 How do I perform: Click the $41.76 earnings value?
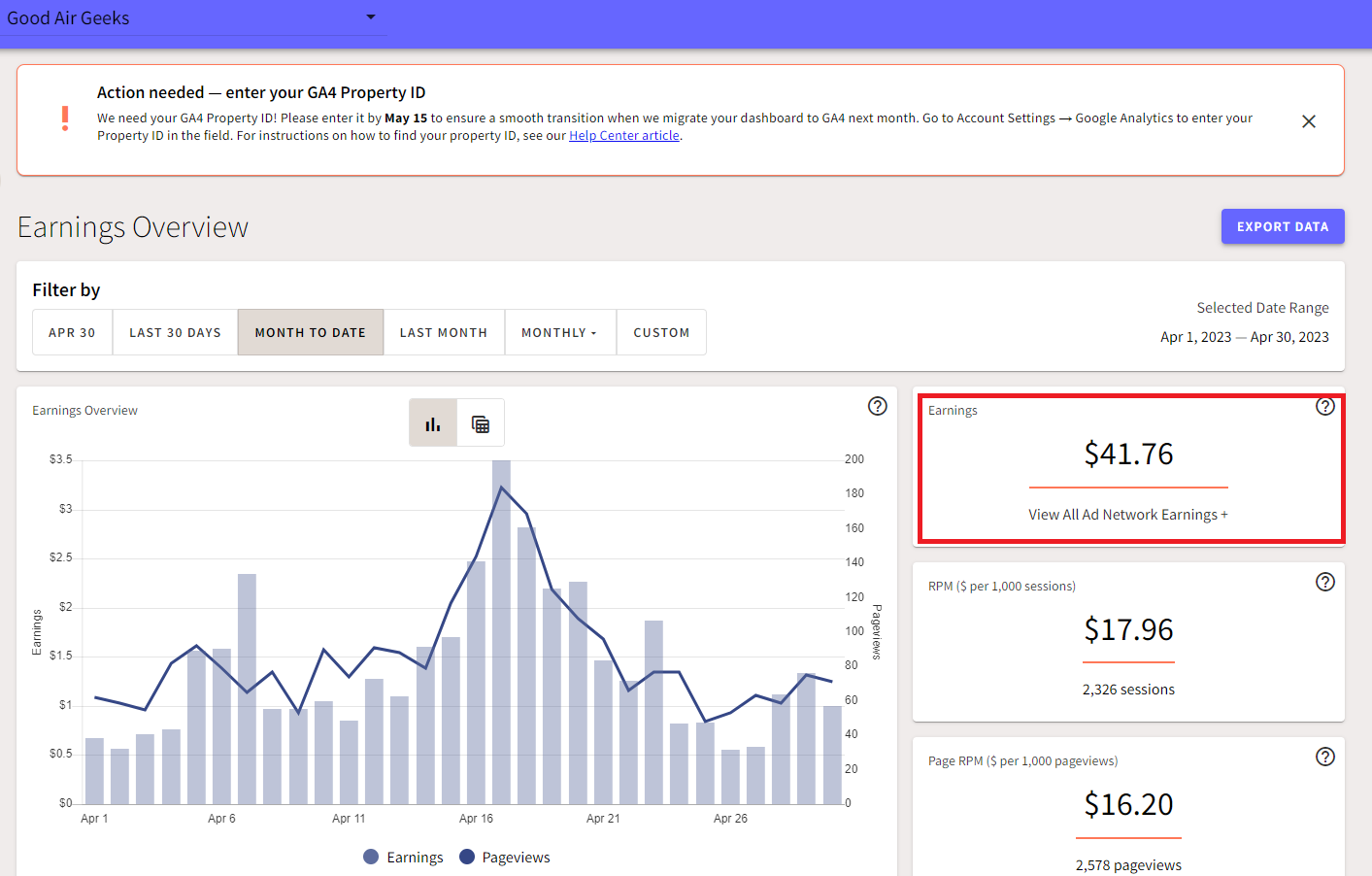pos(1128,454)
